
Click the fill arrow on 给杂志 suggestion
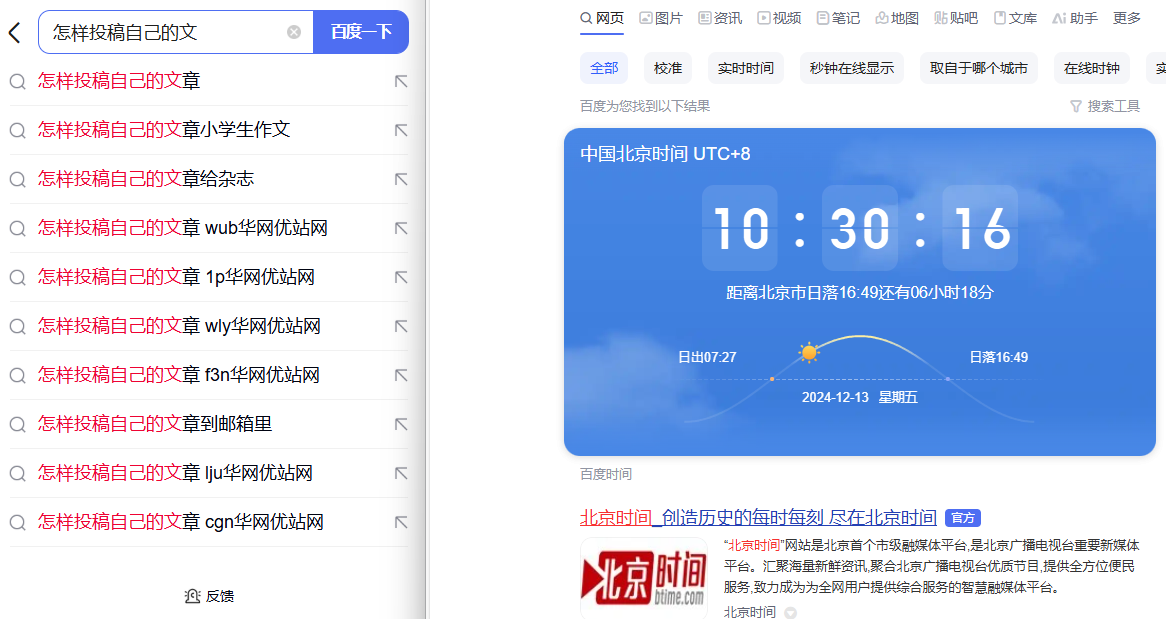401,179
